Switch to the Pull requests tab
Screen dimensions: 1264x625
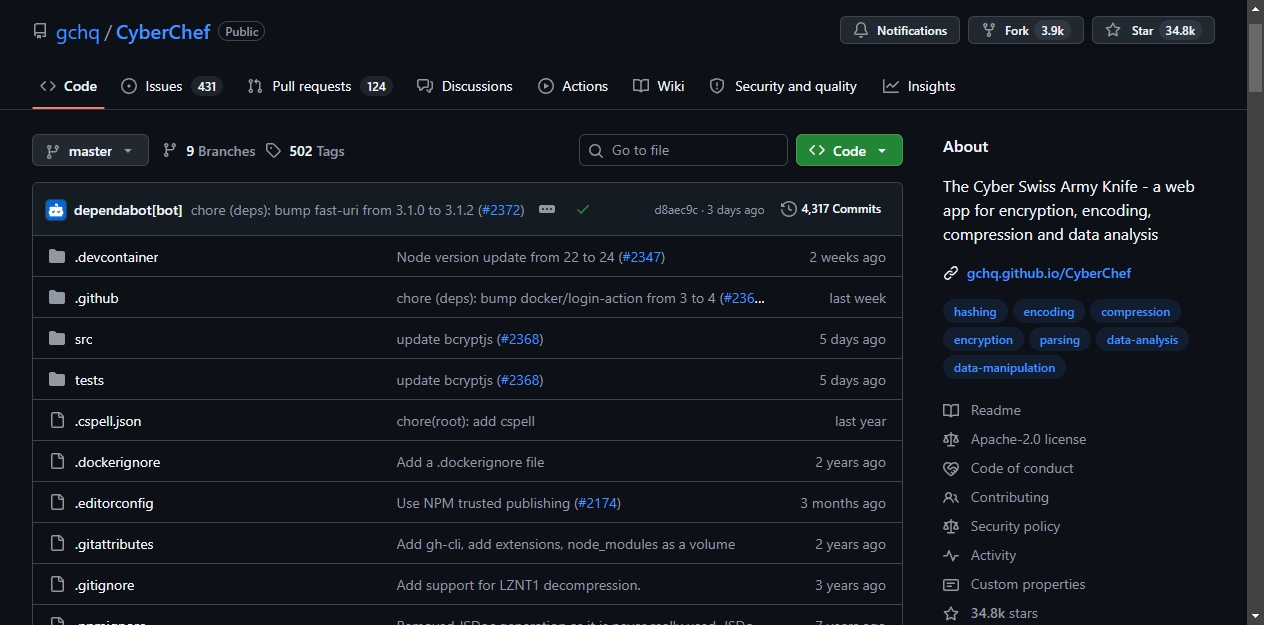click(318, 86)
